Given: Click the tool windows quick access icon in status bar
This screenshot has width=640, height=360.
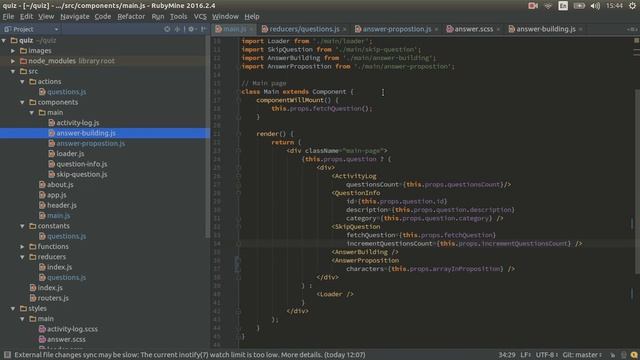Looking at the screenshot, I should point(7,355).
